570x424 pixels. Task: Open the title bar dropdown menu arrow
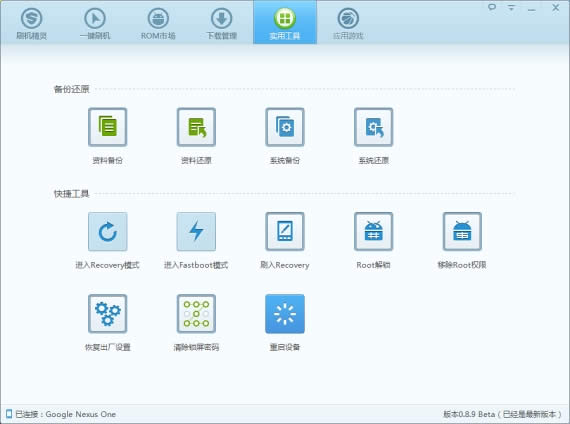click(x=511, y=7)
